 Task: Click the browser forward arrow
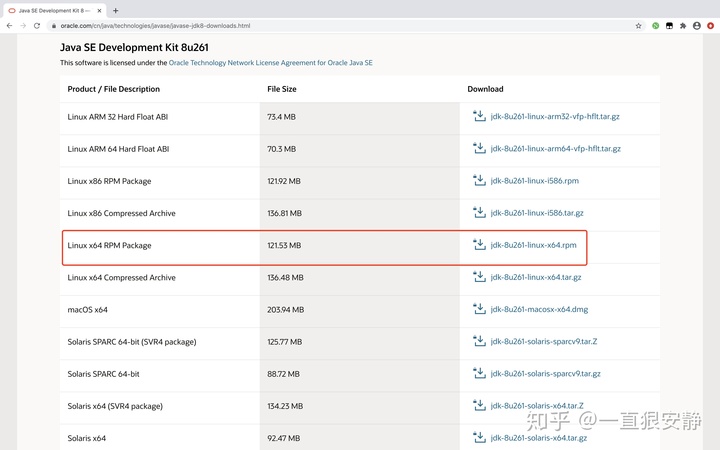[x=23, y=26]
